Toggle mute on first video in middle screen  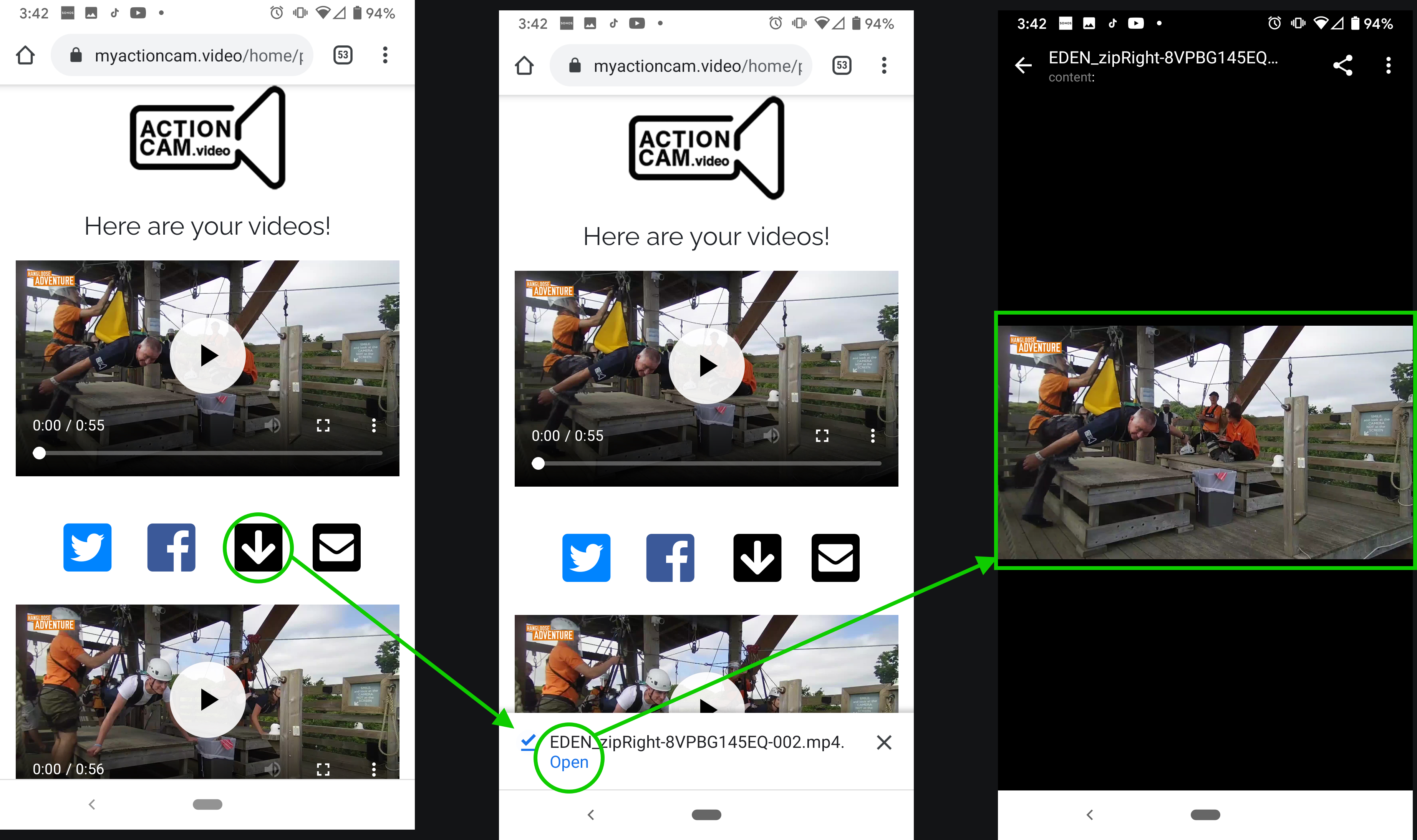pos(772,435)
